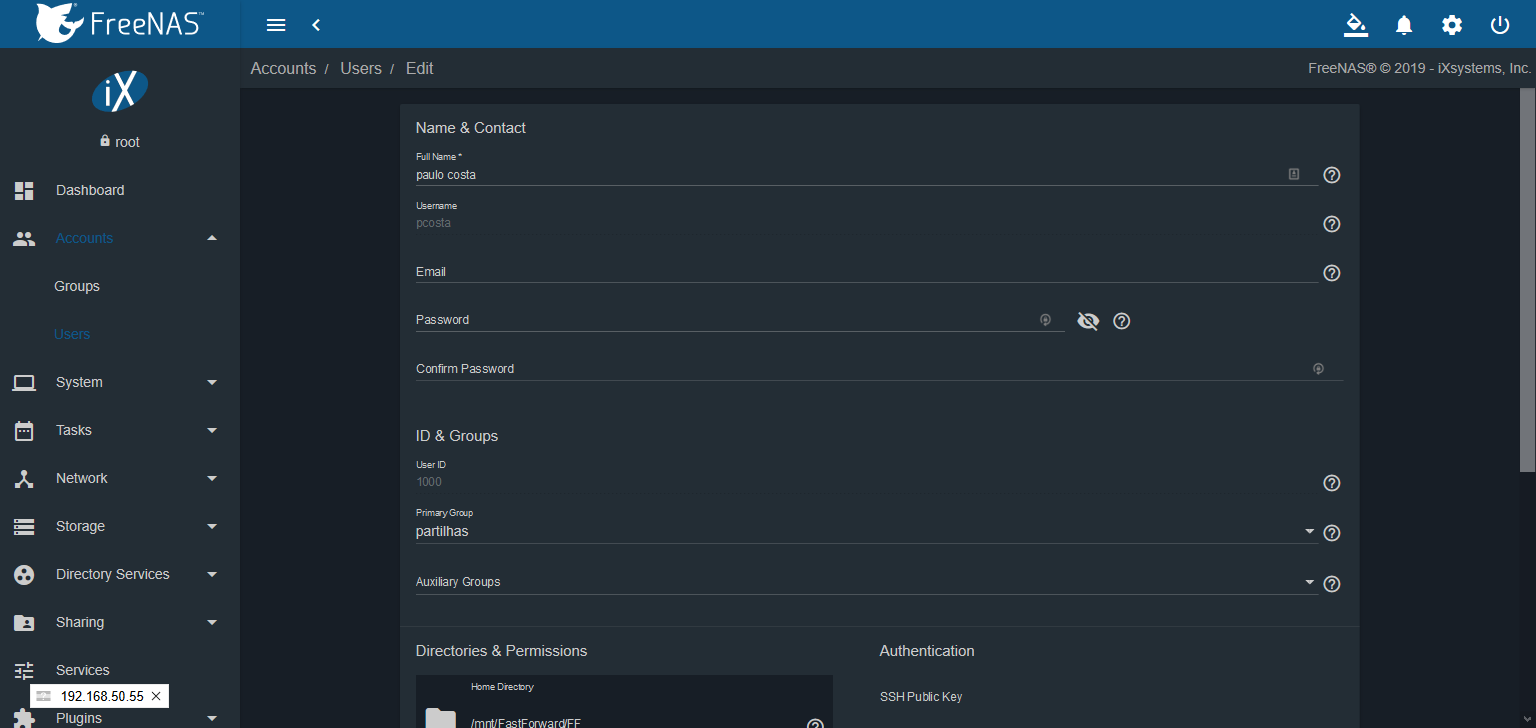Click the Tasks calendar icon
The image size is (1536, 728).
(24, 430)
